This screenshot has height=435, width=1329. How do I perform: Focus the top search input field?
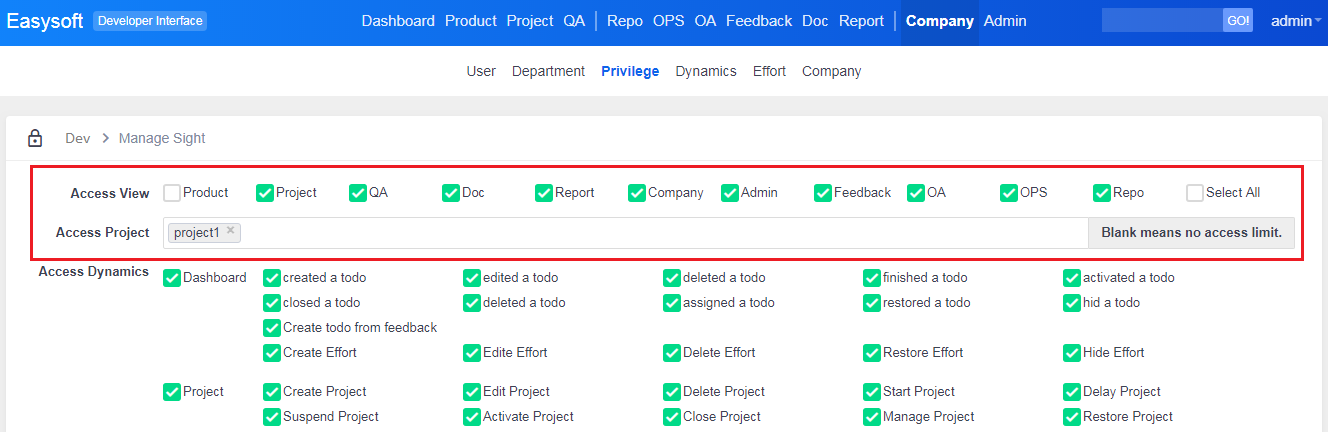click(1162, 21)
